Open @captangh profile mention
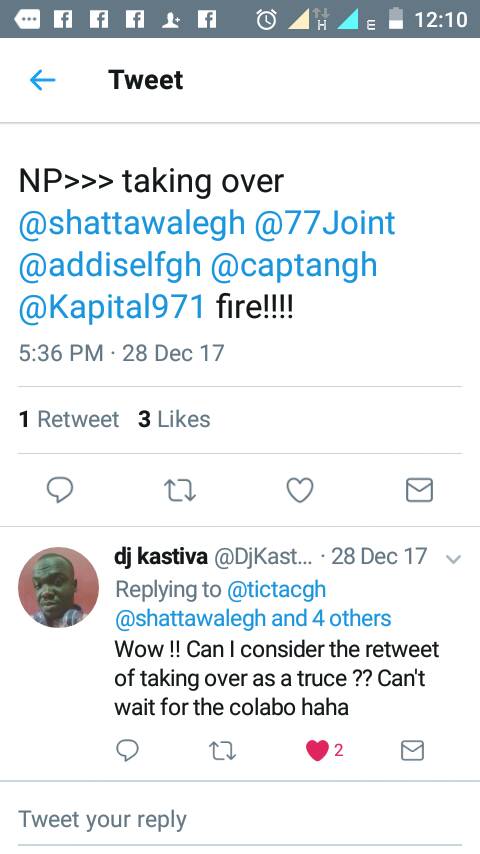The image size is (480, 854). point(294,265)
